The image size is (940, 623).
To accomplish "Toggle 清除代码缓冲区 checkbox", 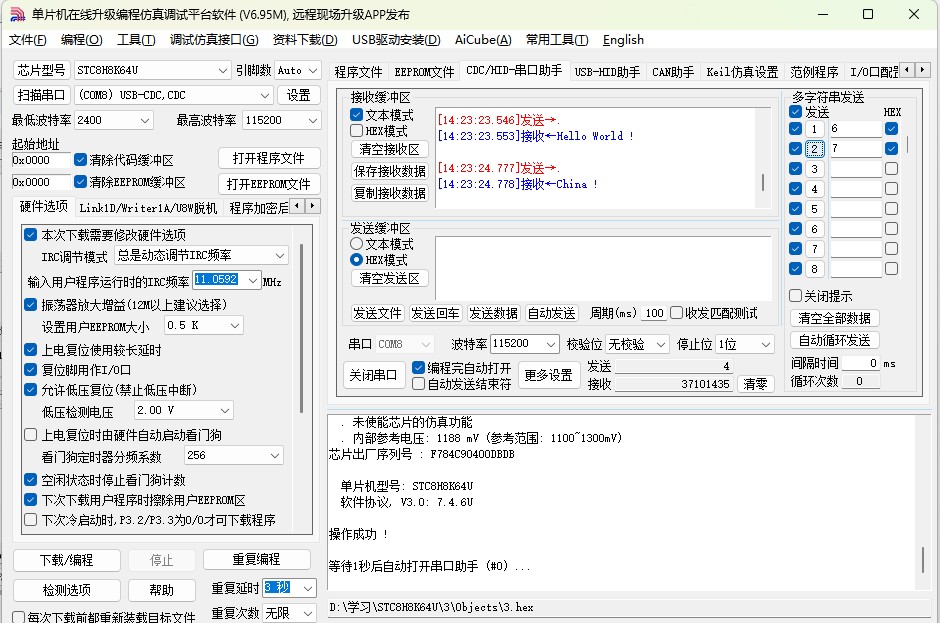I will [81, 160].
